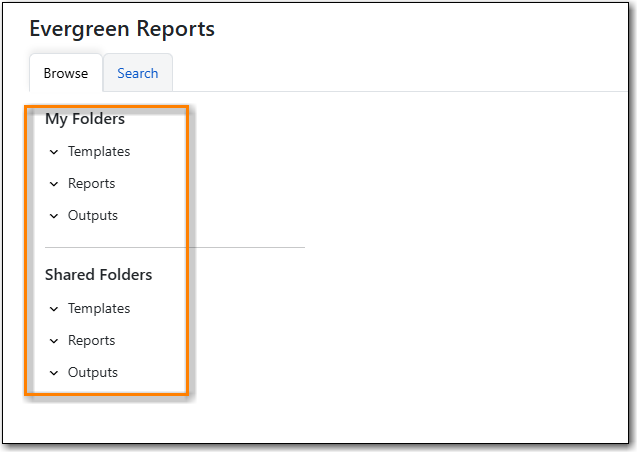Select Reports under My Folders
The width and height of the screenshot is (637, 452).
[x=91, y=184]
